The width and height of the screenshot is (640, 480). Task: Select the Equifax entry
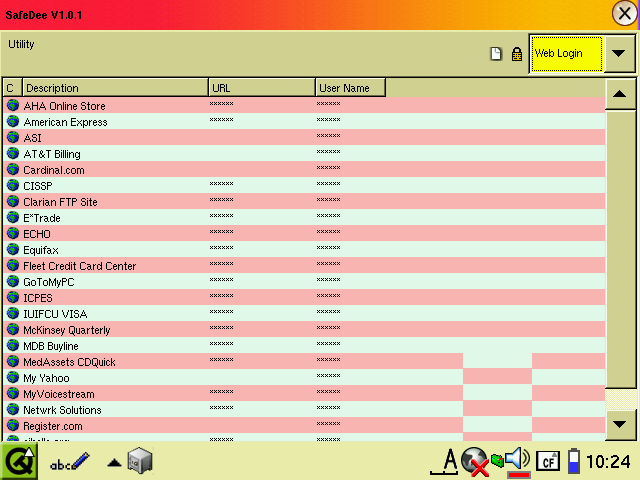coord(304,249)
